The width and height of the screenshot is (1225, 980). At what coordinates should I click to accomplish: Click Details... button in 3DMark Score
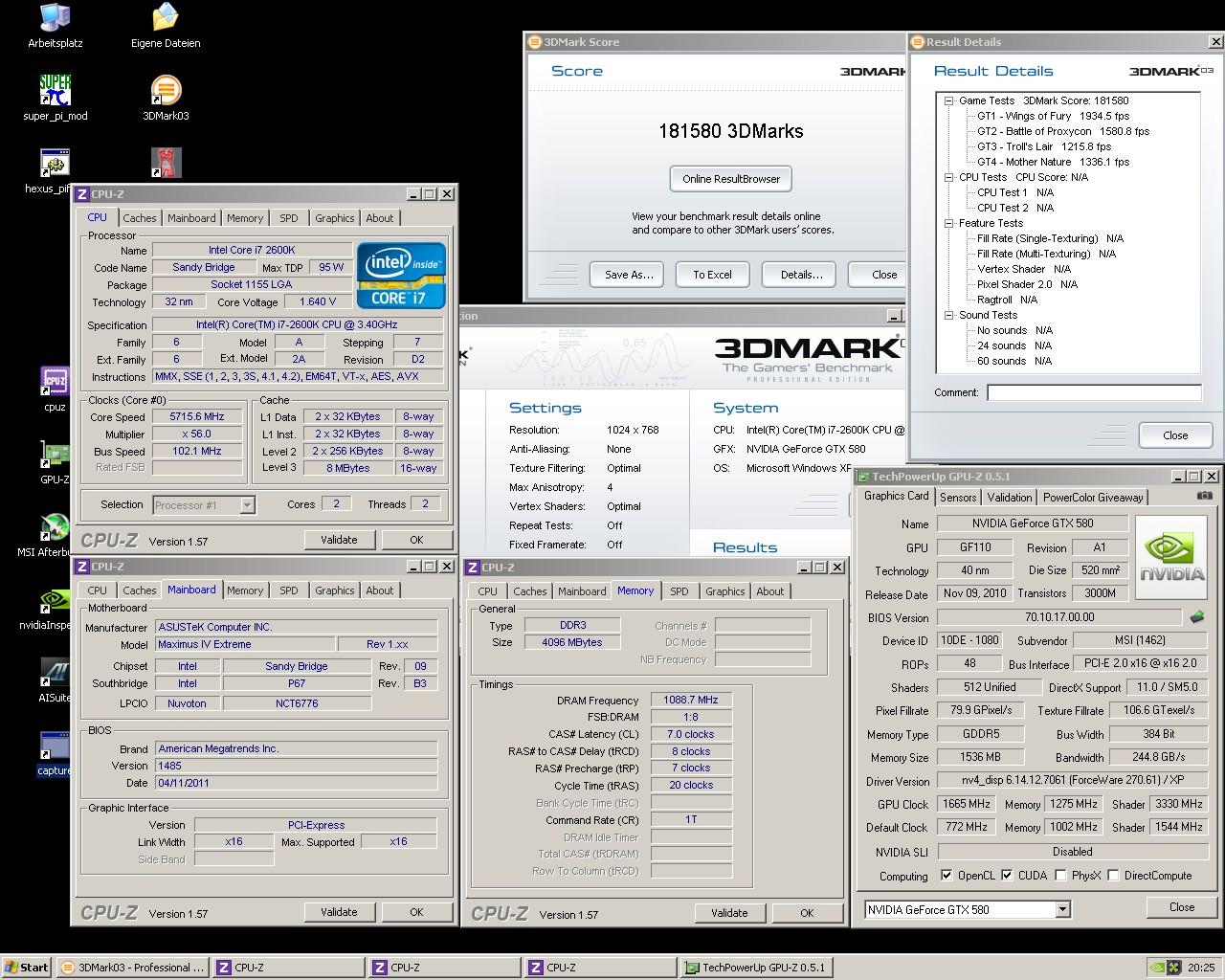click(x=801, y=274)
